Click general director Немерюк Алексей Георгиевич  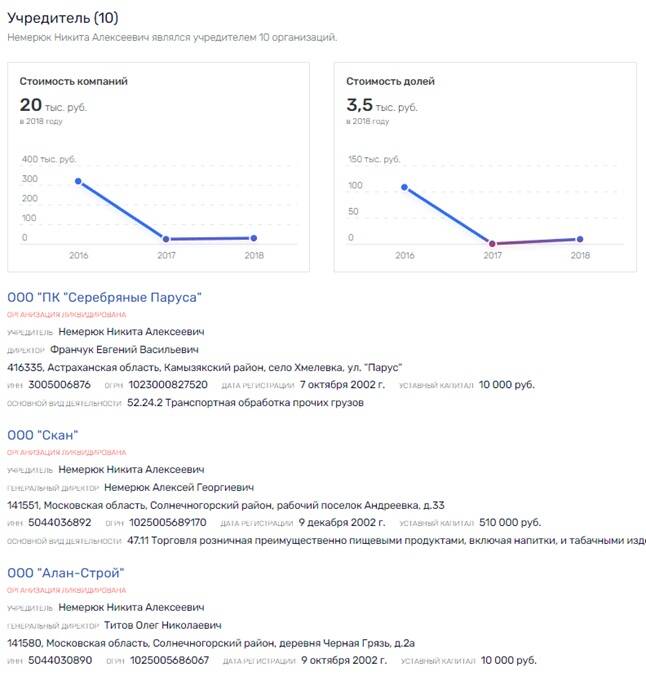coord(170,487)
